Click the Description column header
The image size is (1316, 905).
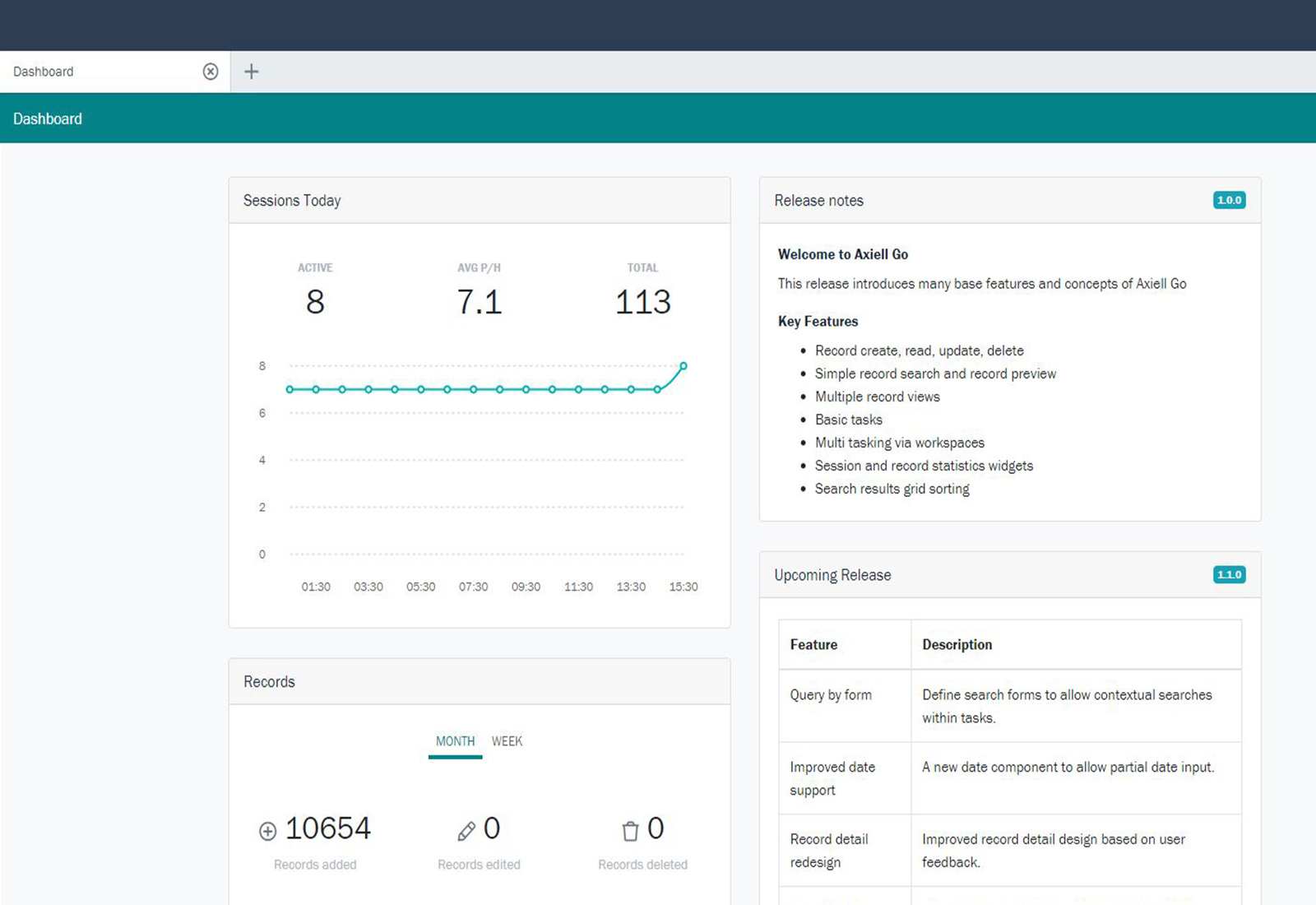point(957,645)
